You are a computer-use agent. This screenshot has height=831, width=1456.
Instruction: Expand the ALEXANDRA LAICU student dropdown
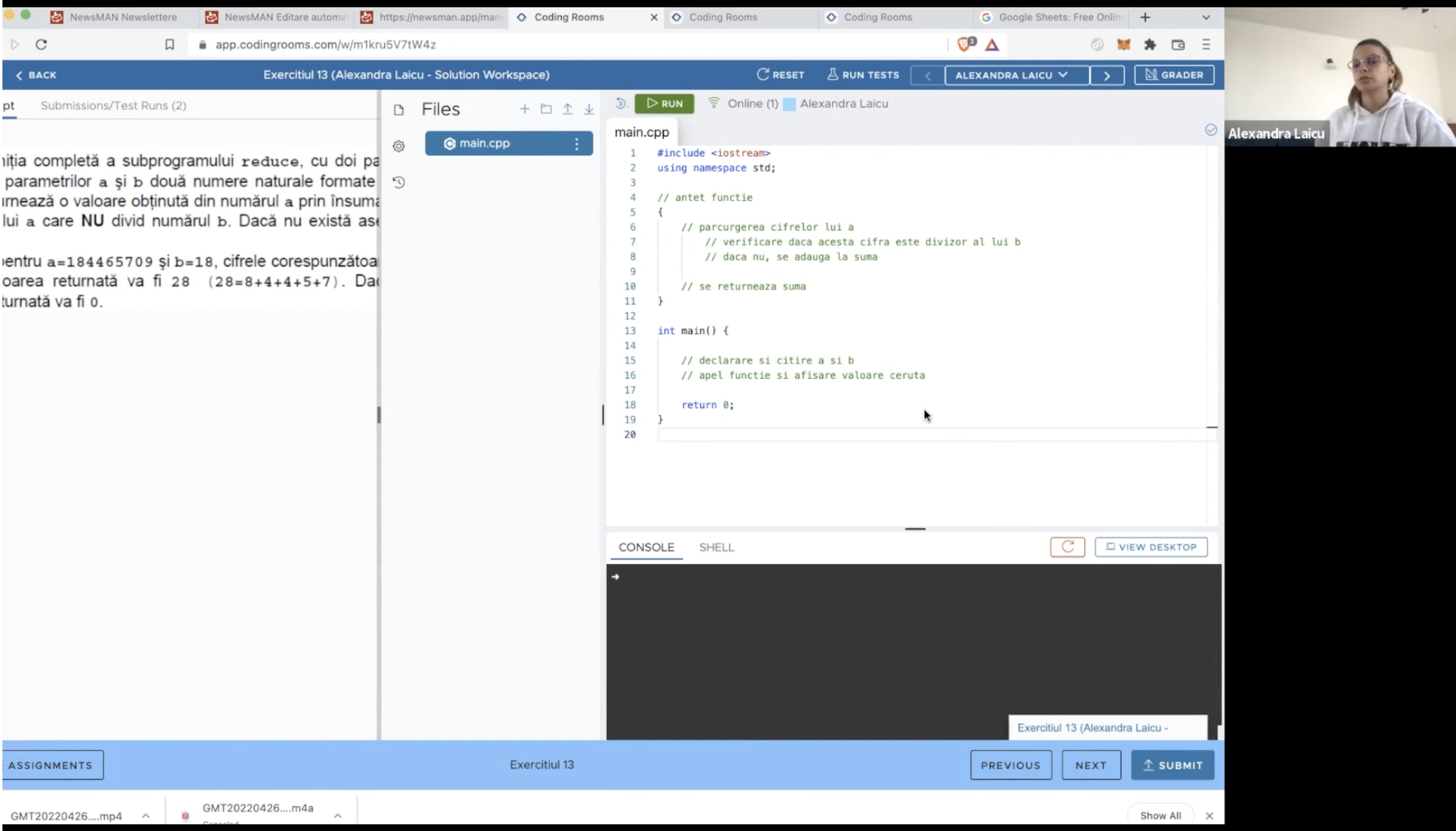(x=1017, y=75)
